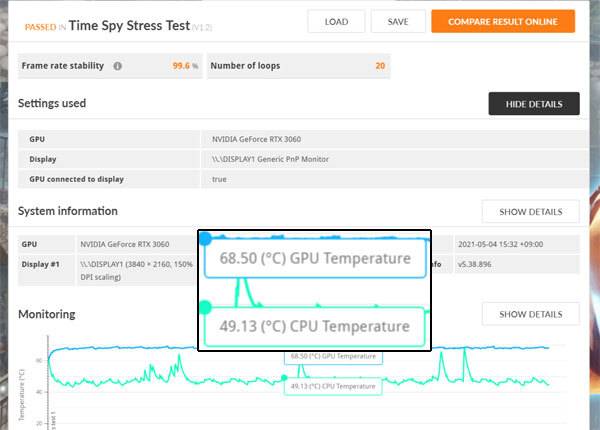Expand System information with SHOW DETAILS
Viewport: 600px width, 430px height.
click(x=530, y=211)
